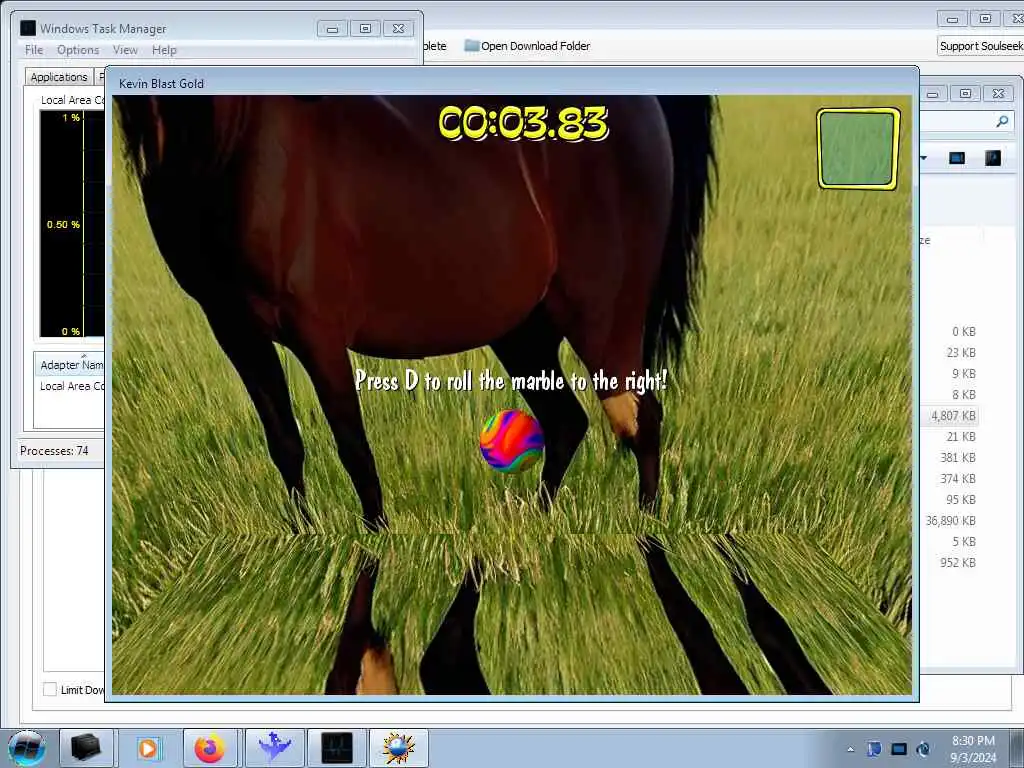
Task: Launch the media player taskbar icon
Action: point(148,748)
